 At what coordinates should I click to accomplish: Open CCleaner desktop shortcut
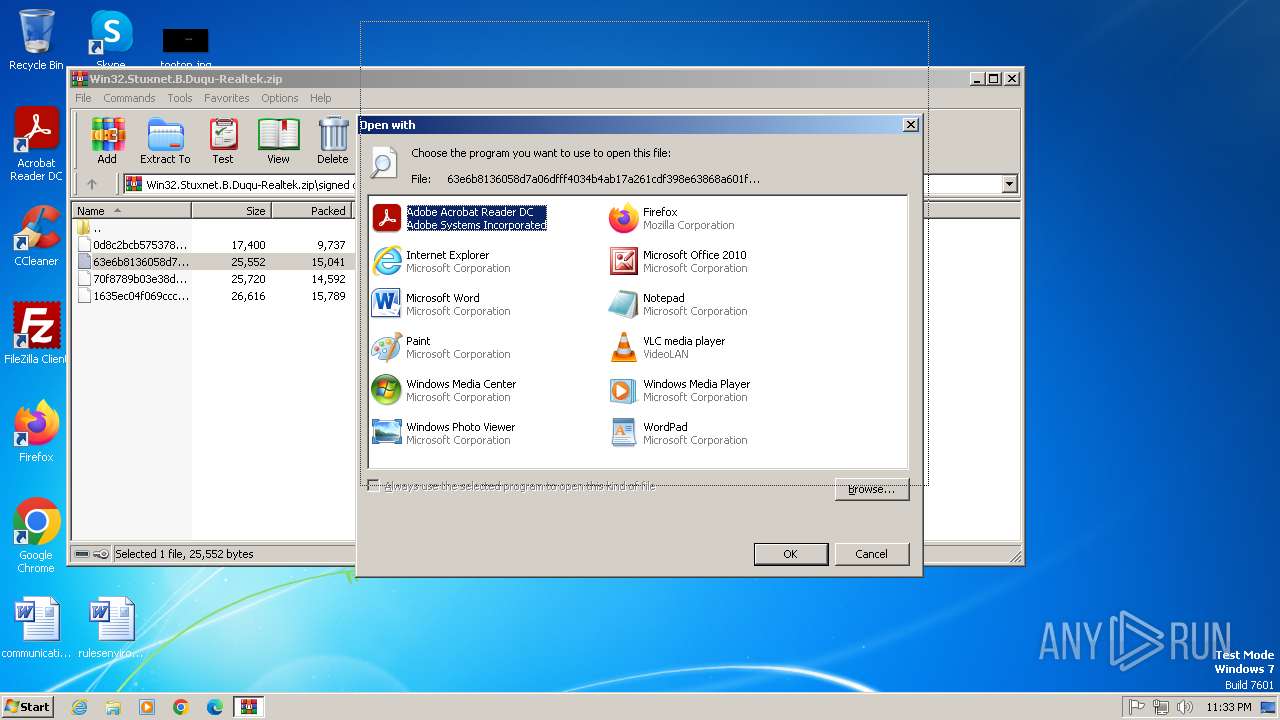[x=36, y=237]
